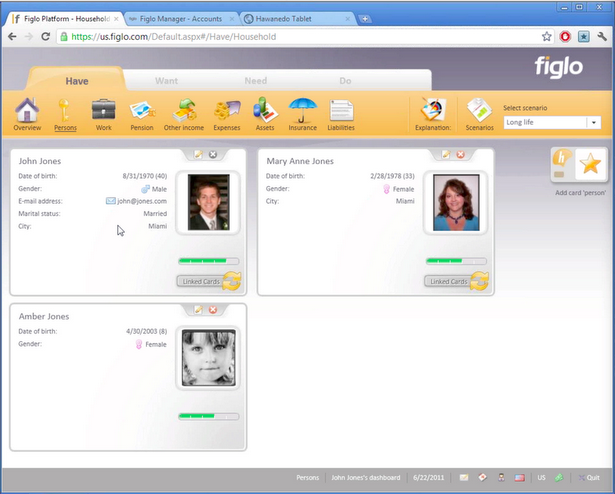Viewport: 615px width, 494px height.
Task: Switch to the Have tab
Action: 77,81
